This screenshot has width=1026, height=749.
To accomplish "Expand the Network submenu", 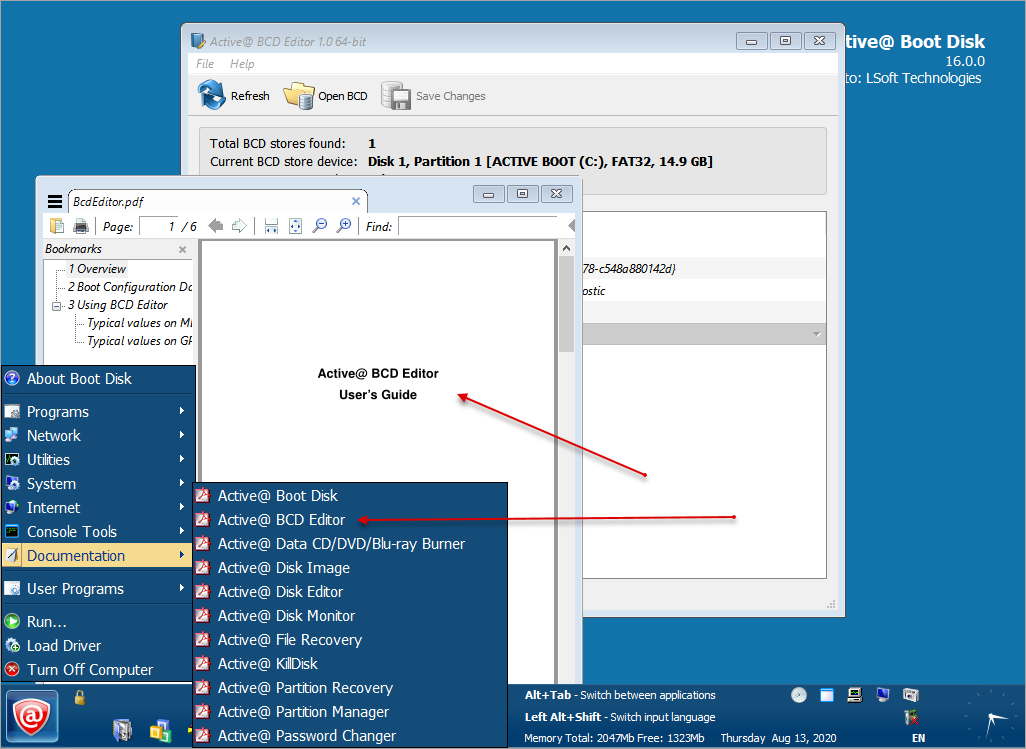I will coord(99,436).
